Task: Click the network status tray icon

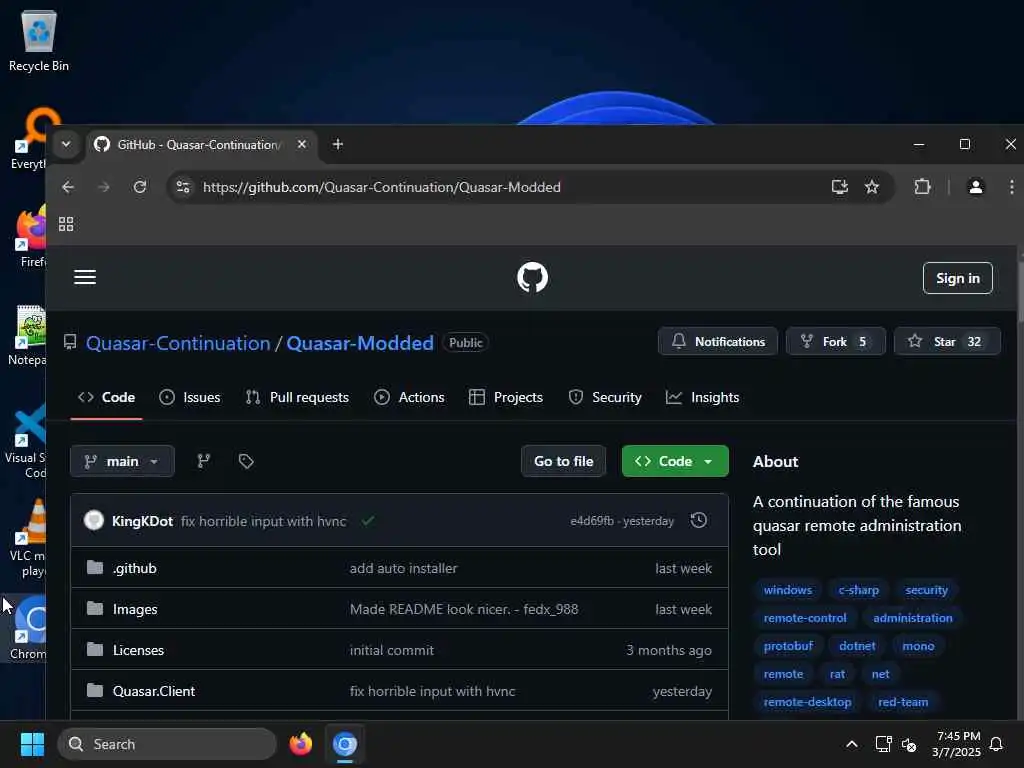Action: (x=883, y=744)
